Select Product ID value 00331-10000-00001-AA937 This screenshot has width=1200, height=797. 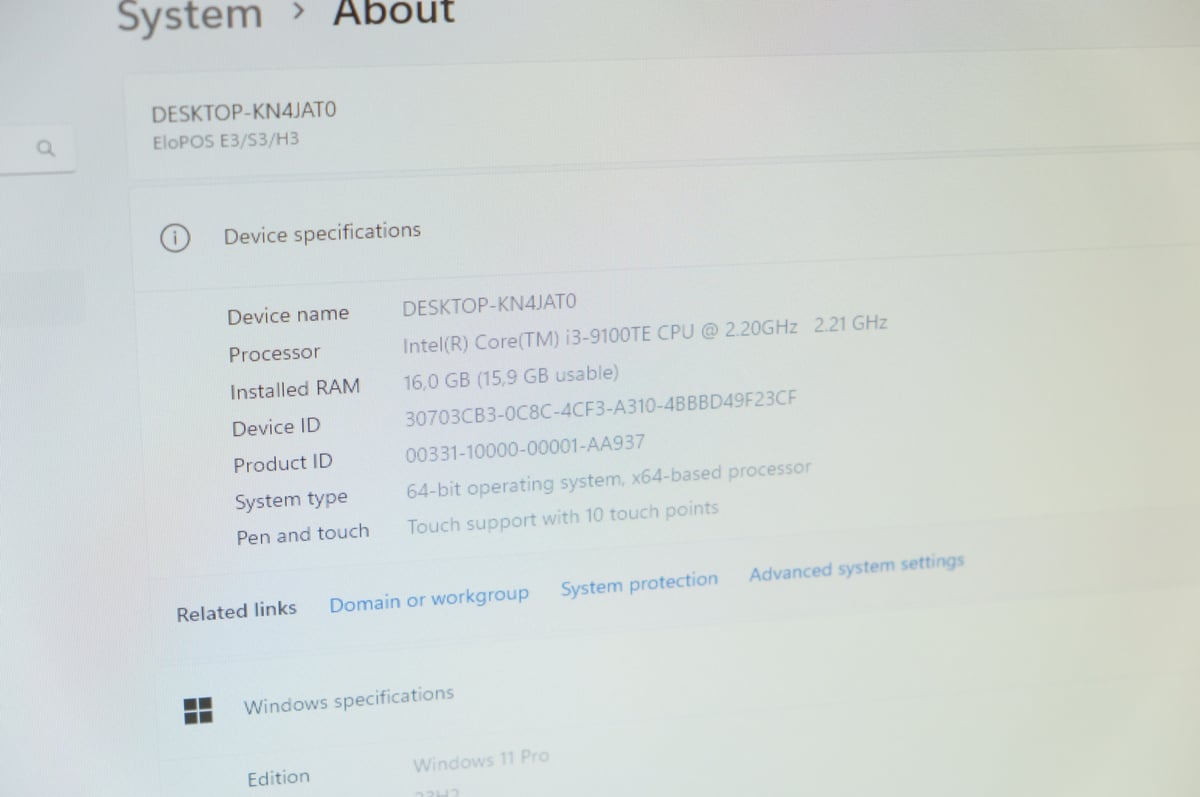(x=525, y=449)
